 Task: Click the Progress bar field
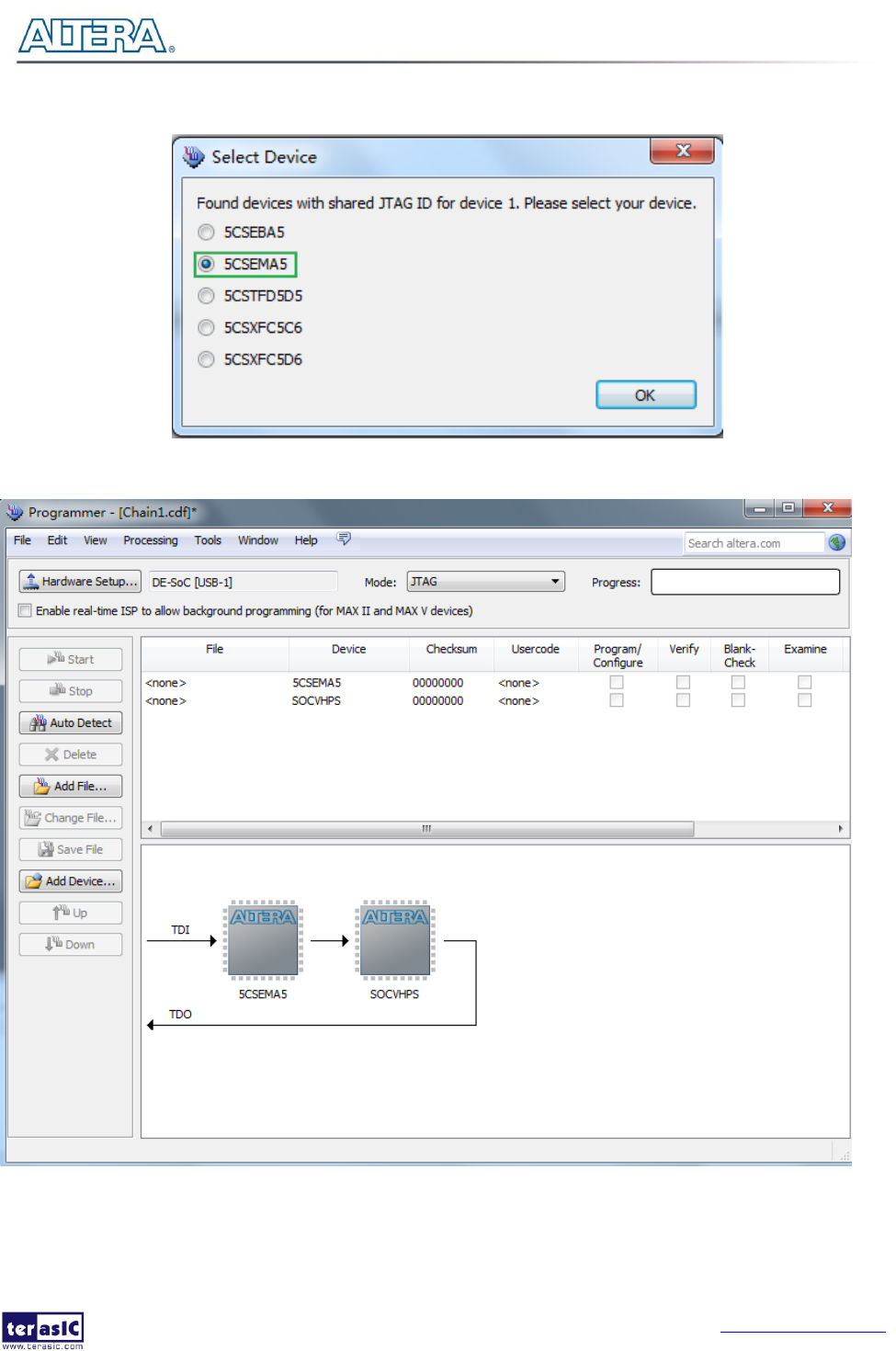pyautogui.click(x=745, y=582)
